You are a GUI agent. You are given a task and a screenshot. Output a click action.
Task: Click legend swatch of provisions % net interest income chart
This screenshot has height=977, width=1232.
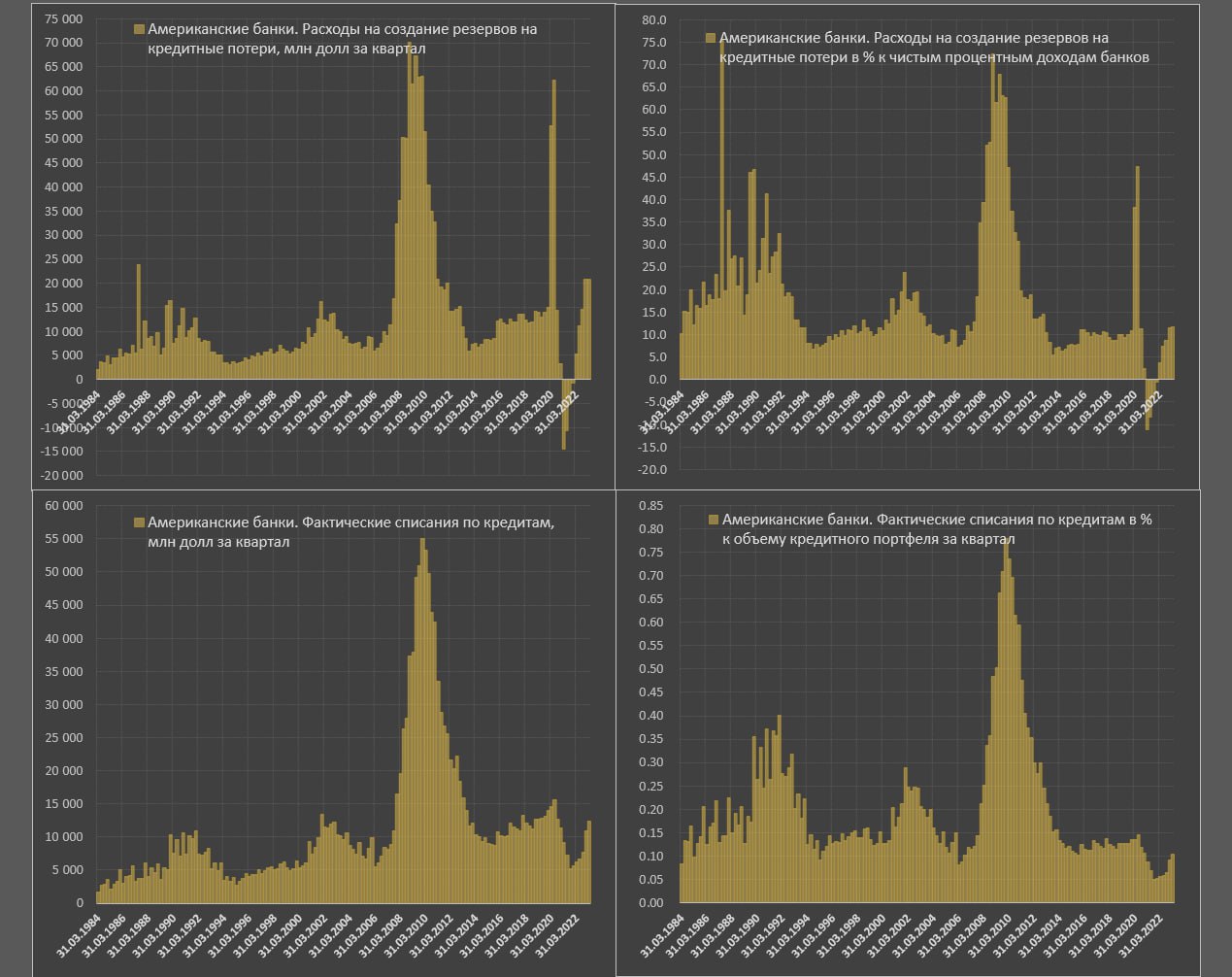coord(711,38)
